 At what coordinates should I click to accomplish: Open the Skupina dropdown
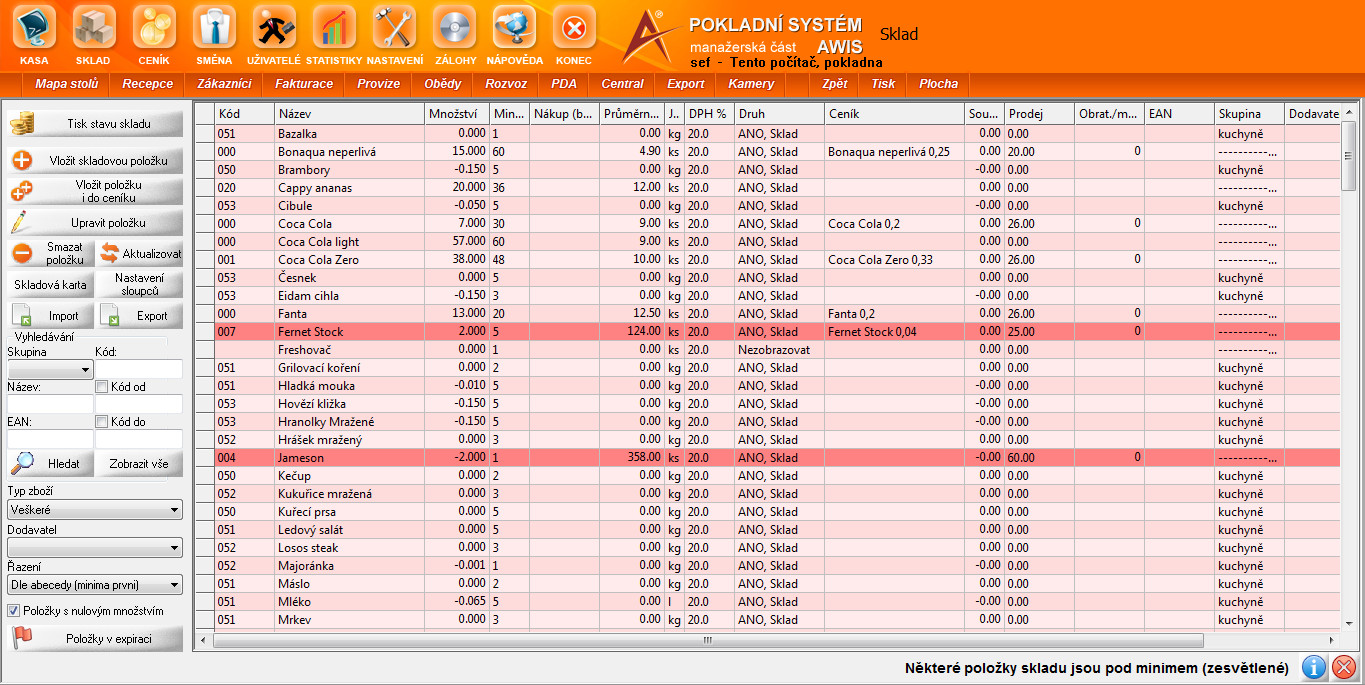(50, 369)
